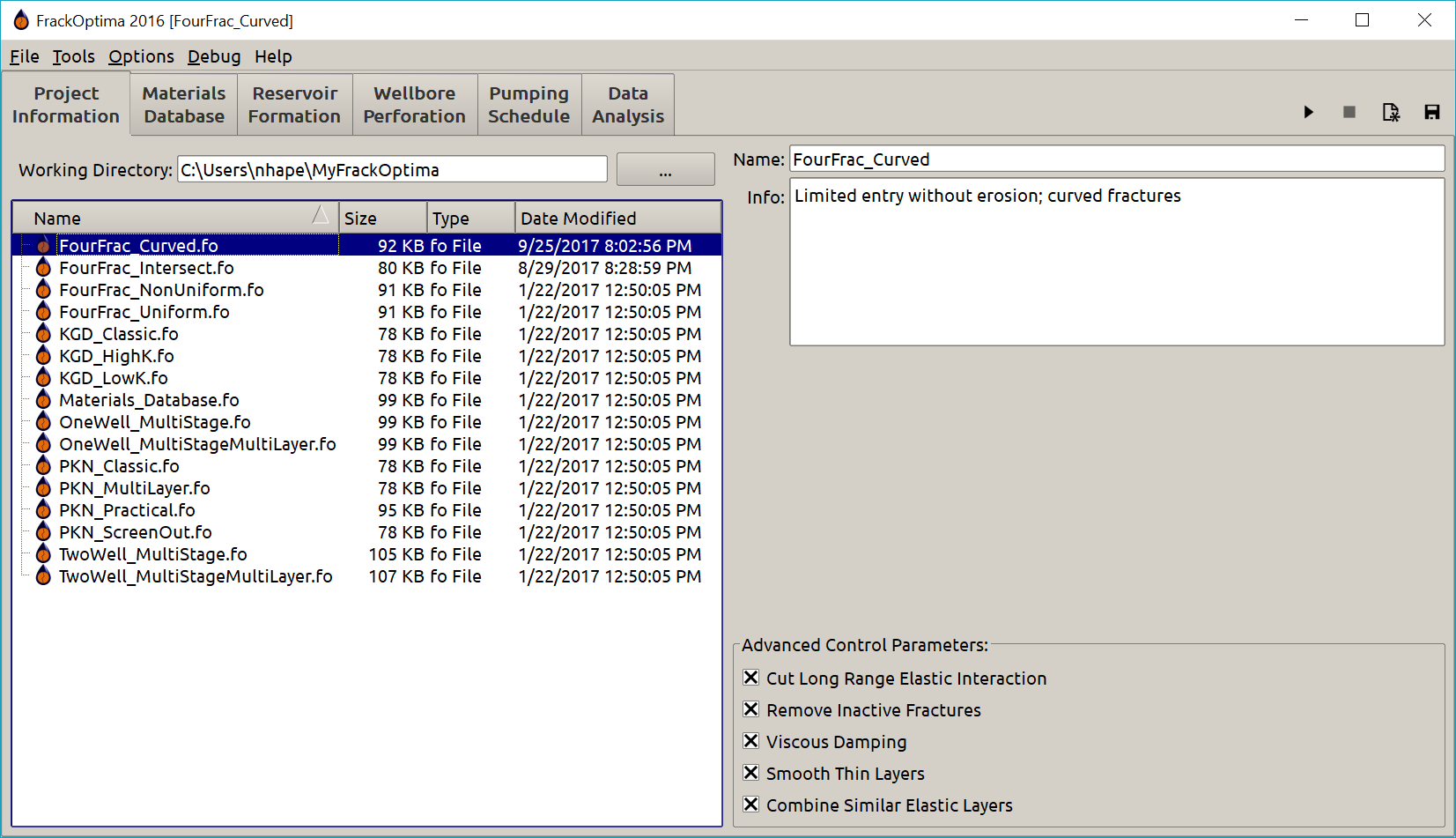
Task: Toggle Cut Long Range Elastic Interaction checkbox
Action: (x=750, y=678)
